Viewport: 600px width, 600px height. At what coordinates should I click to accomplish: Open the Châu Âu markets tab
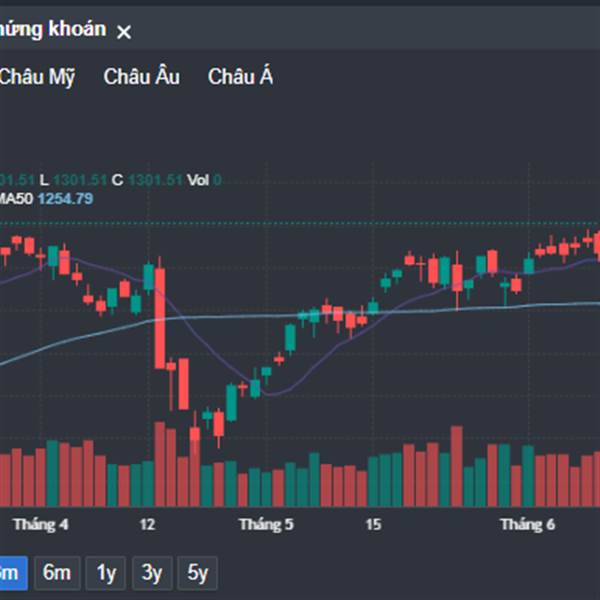pos(142,77)
